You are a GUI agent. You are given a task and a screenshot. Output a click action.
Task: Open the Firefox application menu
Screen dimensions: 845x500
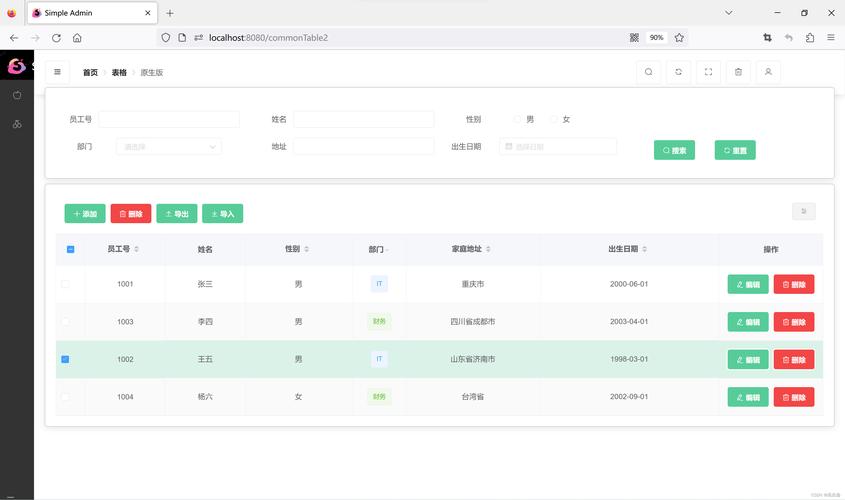[830, 38]
